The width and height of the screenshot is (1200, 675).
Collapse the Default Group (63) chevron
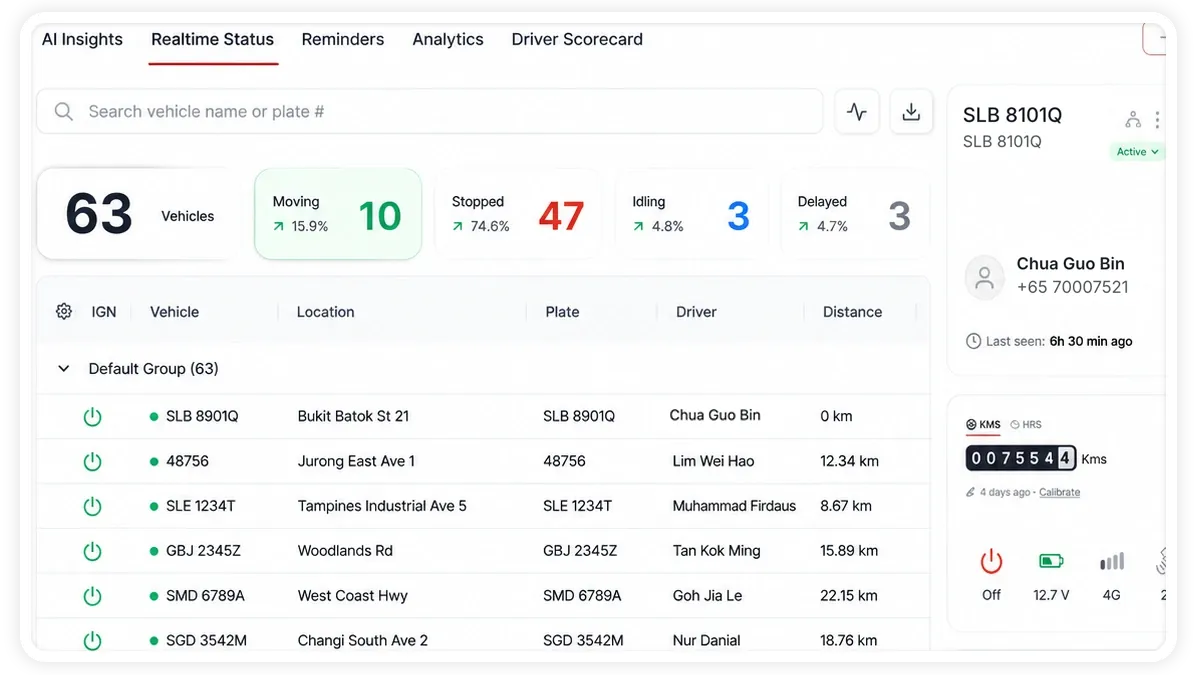(64, 369)
